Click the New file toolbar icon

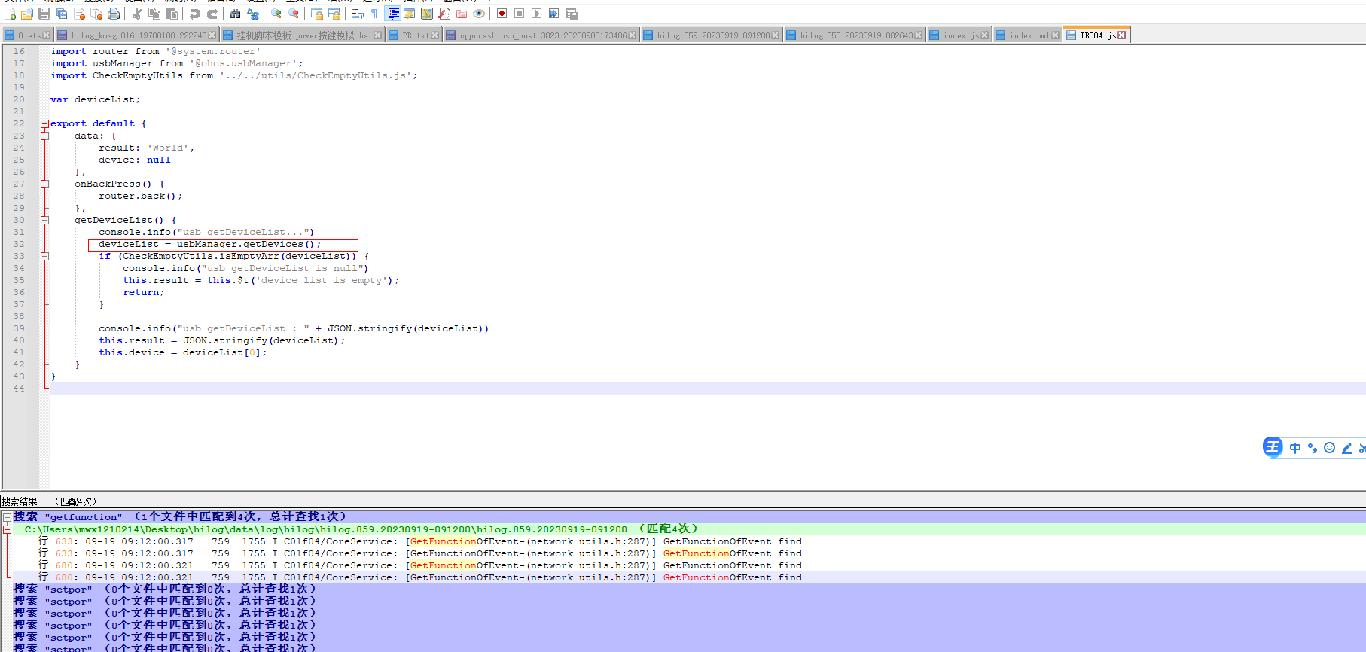coord(11,14)
